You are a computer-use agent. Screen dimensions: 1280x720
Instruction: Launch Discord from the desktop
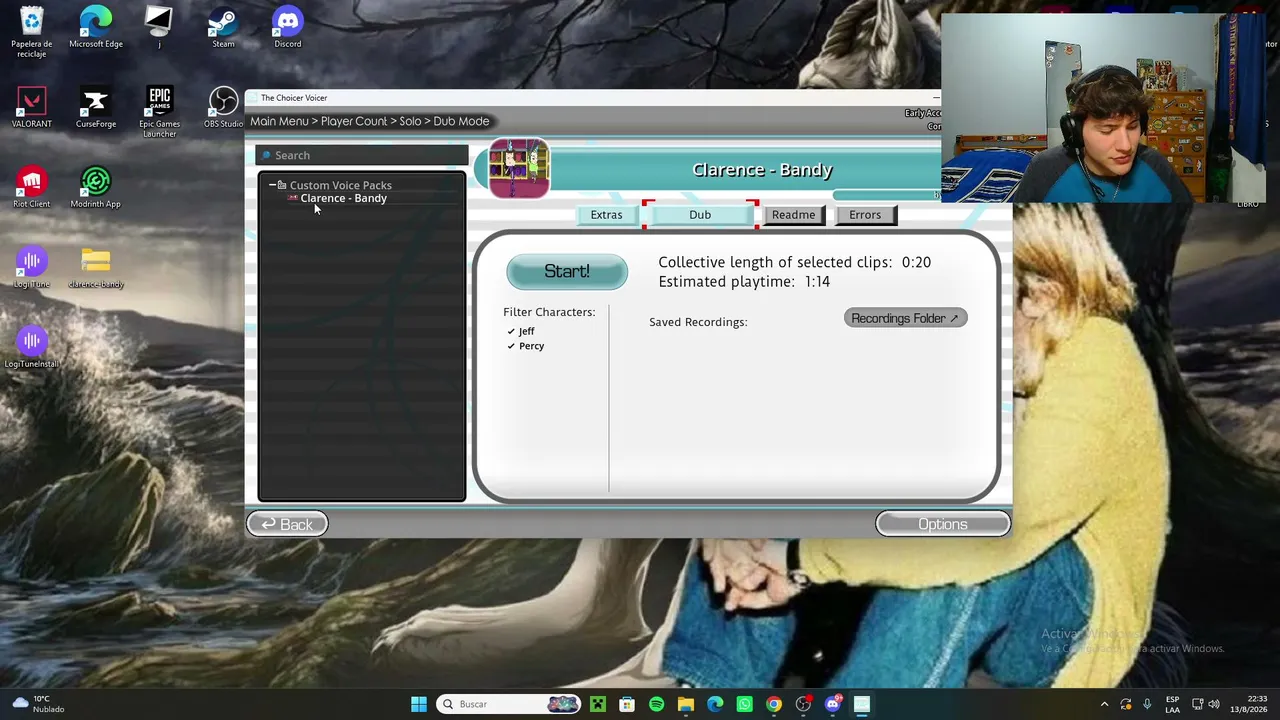tap(287, 27)
